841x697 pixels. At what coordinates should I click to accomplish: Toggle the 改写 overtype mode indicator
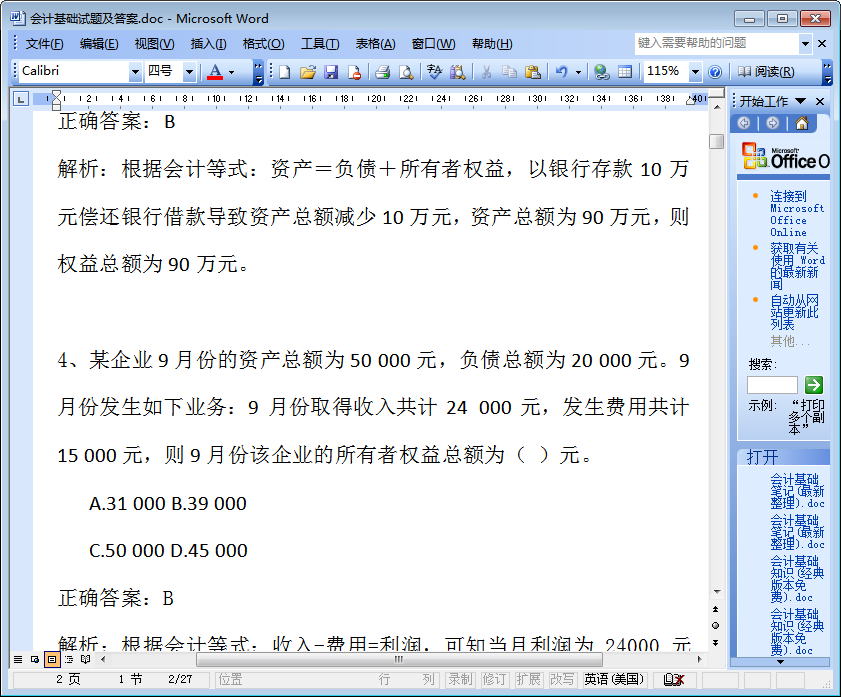coord(562,679)
